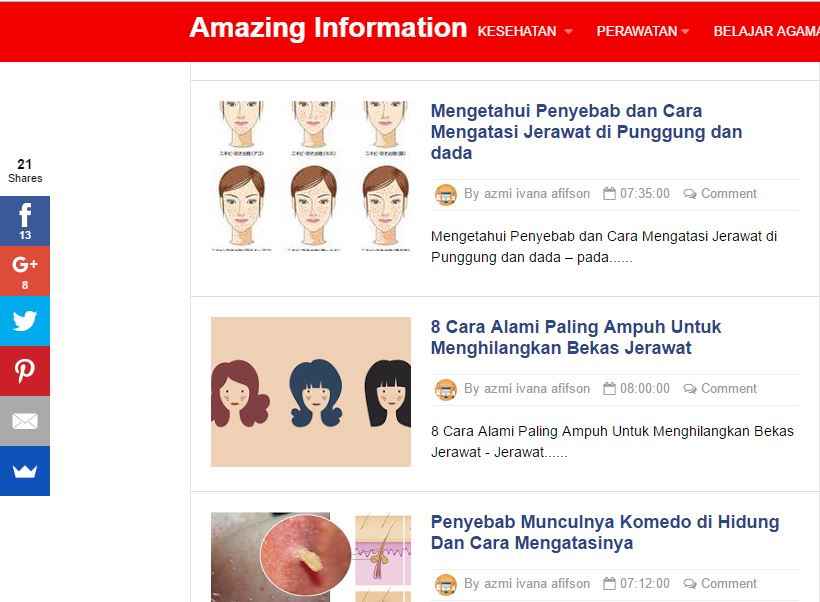Screen dimensions: 820x602
Task: Open the BELAJAR AGAMA menu
Action: [766, 31]
